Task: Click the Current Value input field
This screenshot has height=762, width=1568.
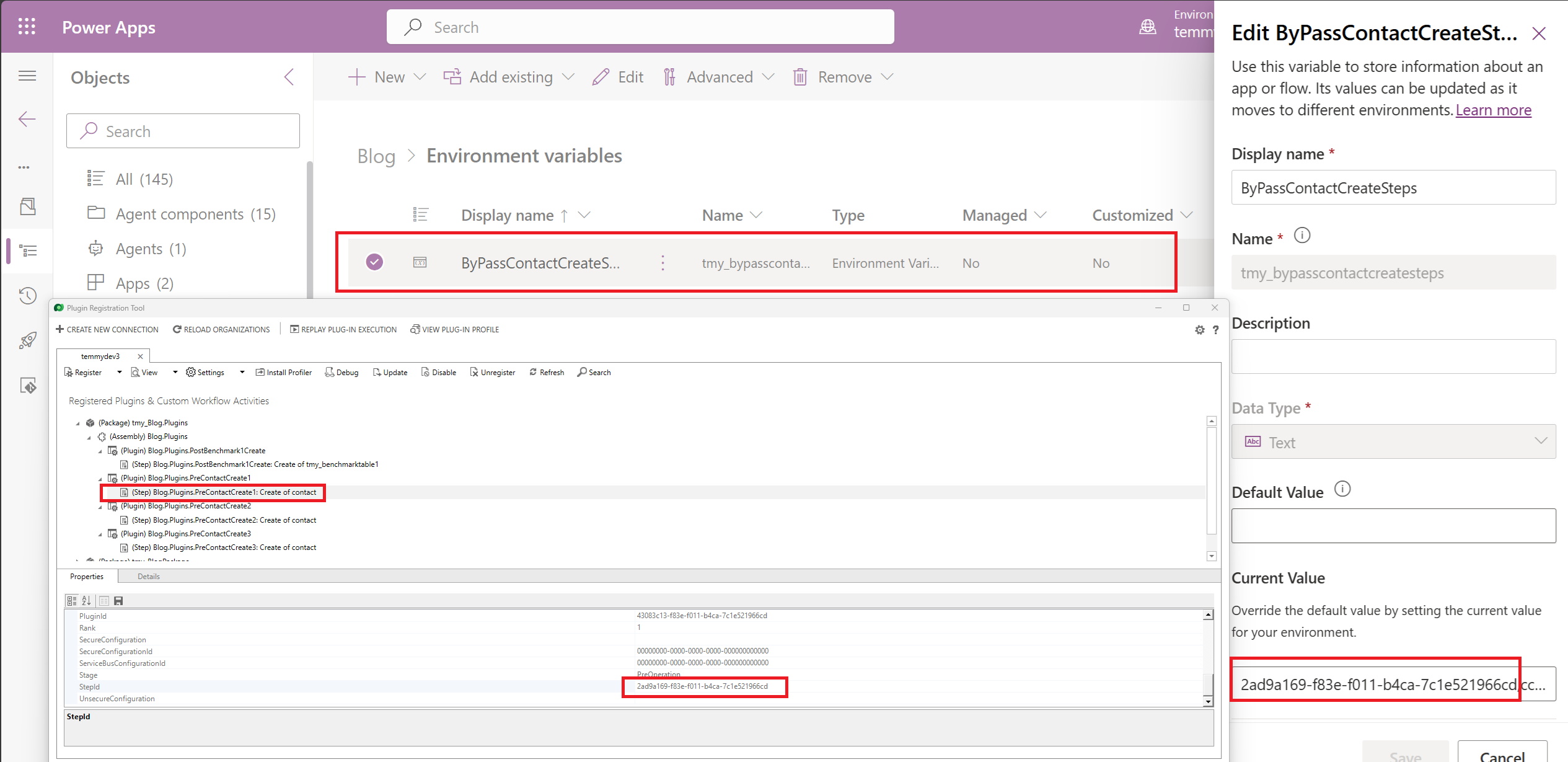Action: [x=1393, y=684]
